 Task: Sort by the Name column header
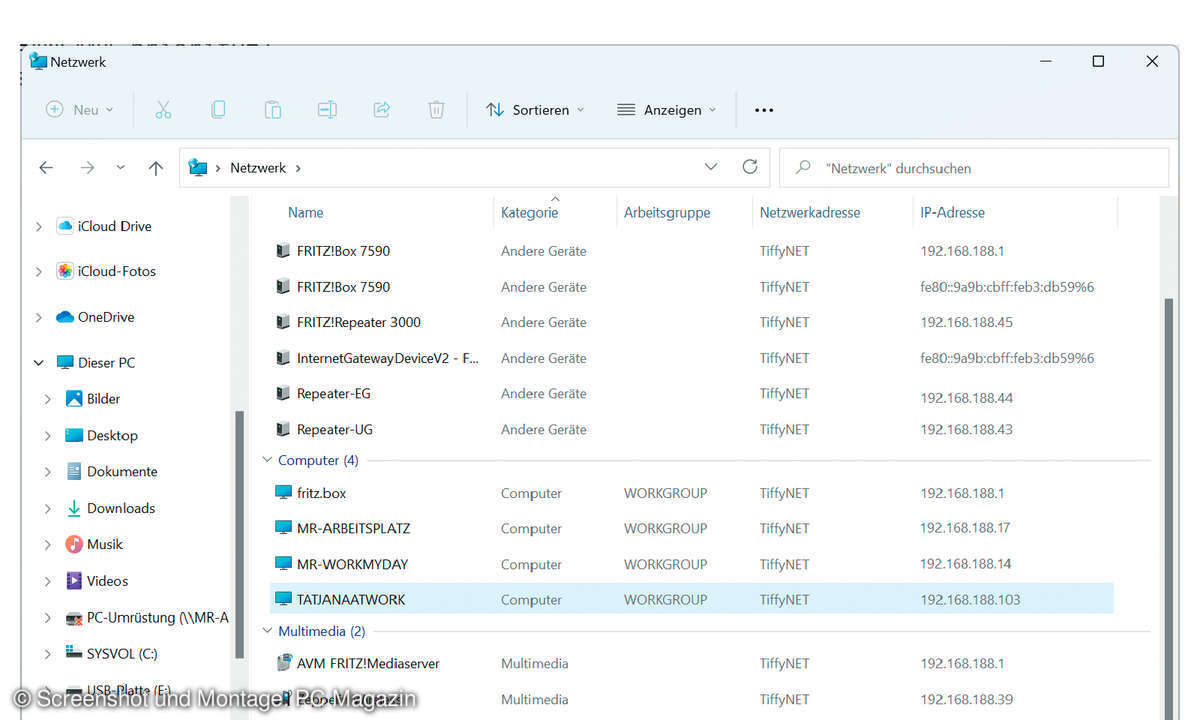[x=306, y=212]
